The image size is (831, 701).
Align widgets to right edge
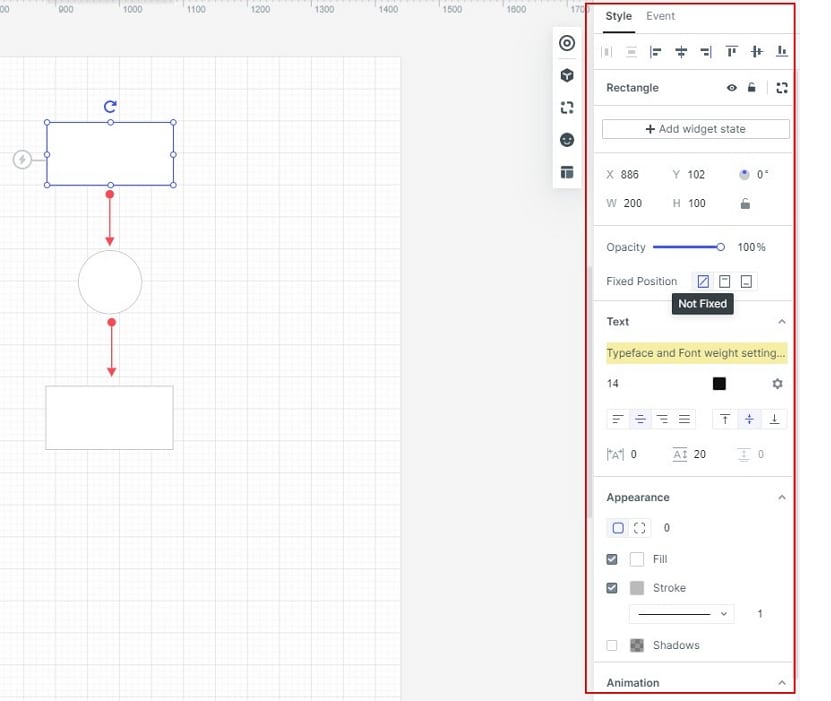click(x=706, y=51)
